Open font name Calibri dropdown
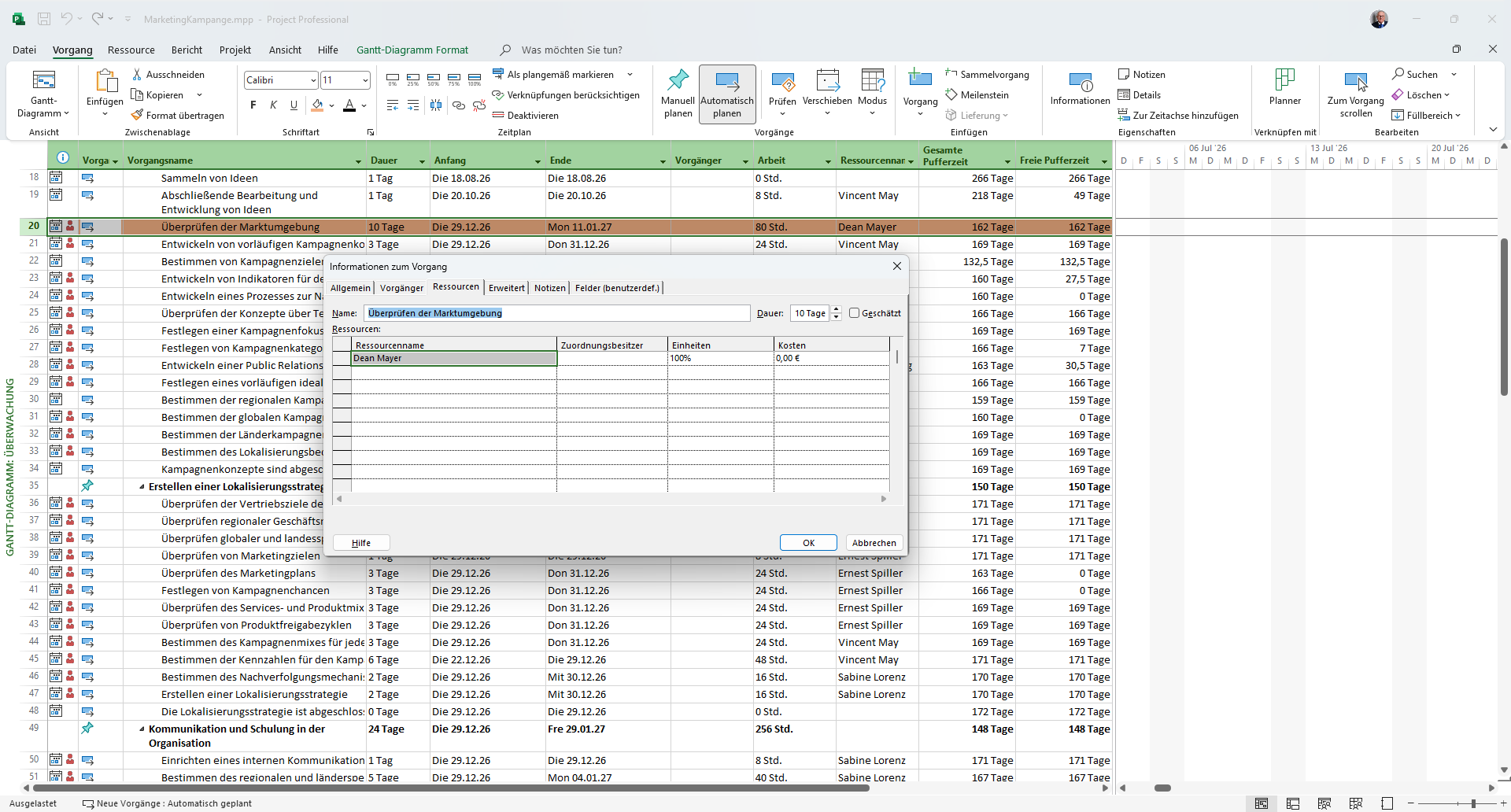This screenshot has width=1511, height=812. 312,80
